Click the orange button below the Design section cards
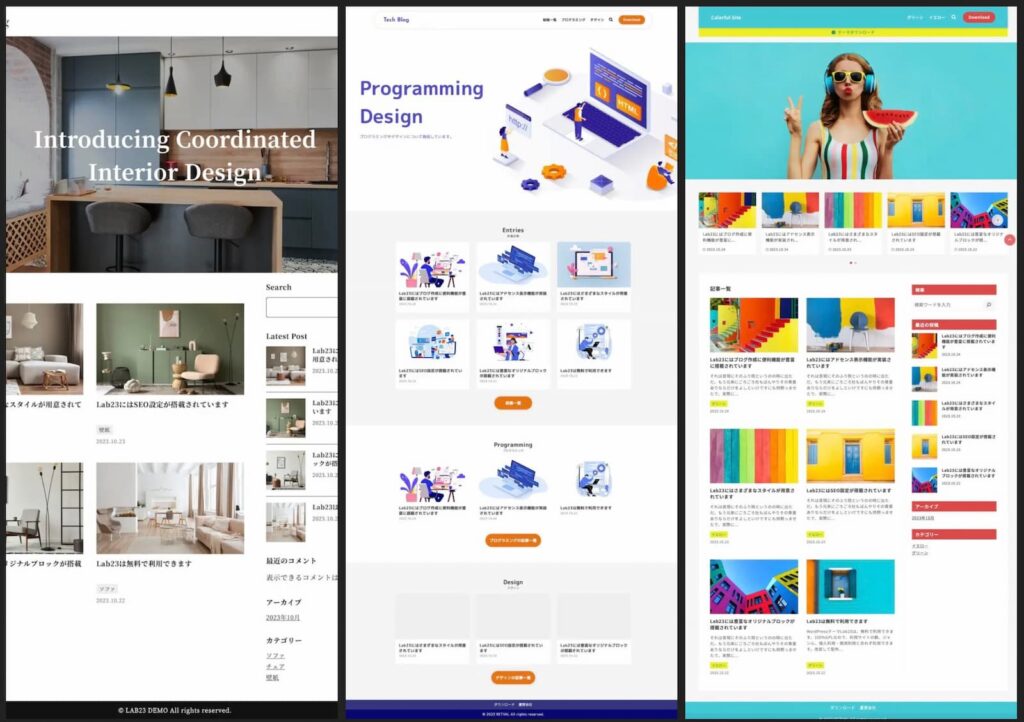Image resolution: width=1024 pixels, height=722 pixels. pos(513,678)
